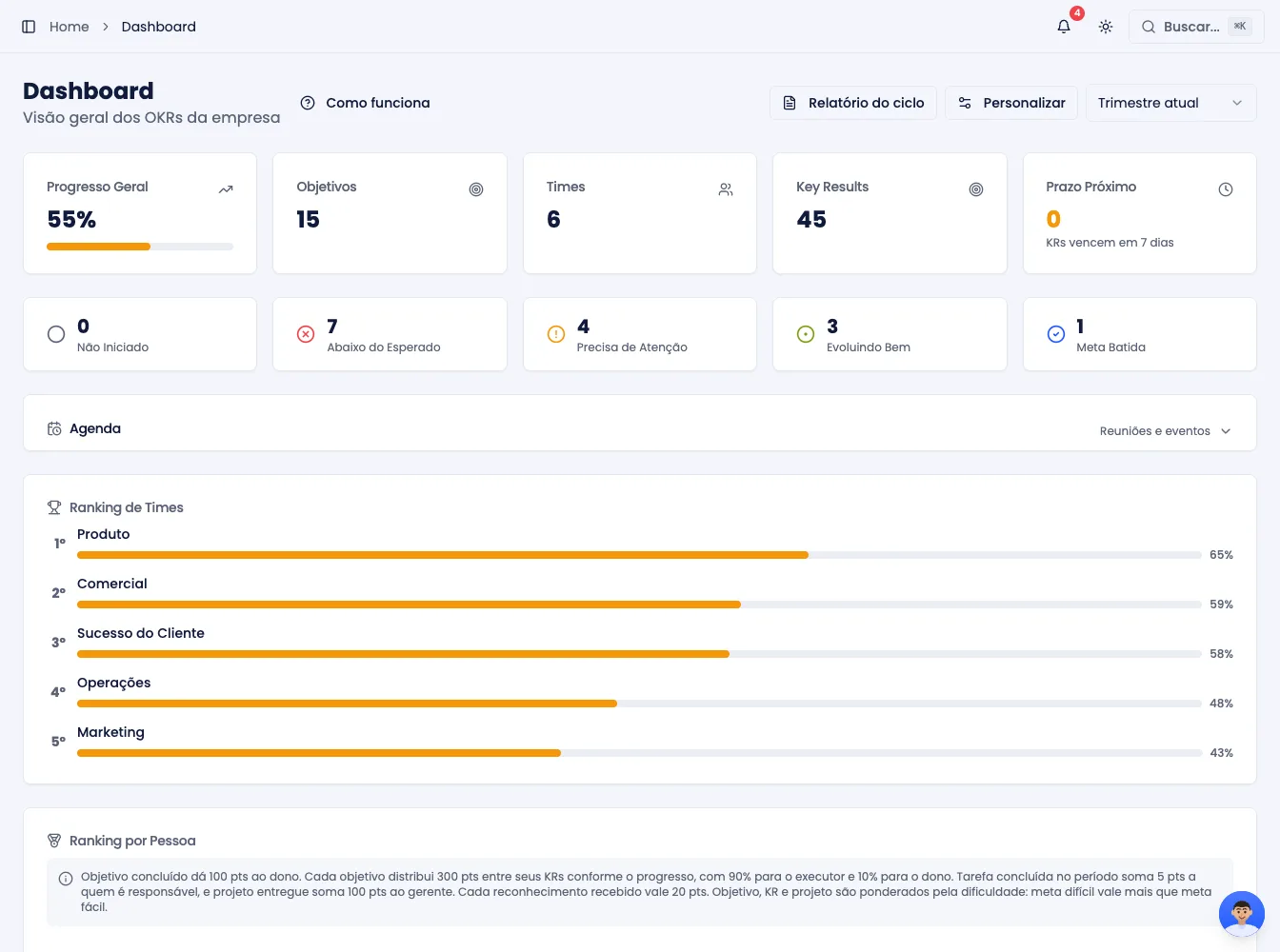
Task: Click the 65% value for Produto
Action: [x=1221, y=555]
